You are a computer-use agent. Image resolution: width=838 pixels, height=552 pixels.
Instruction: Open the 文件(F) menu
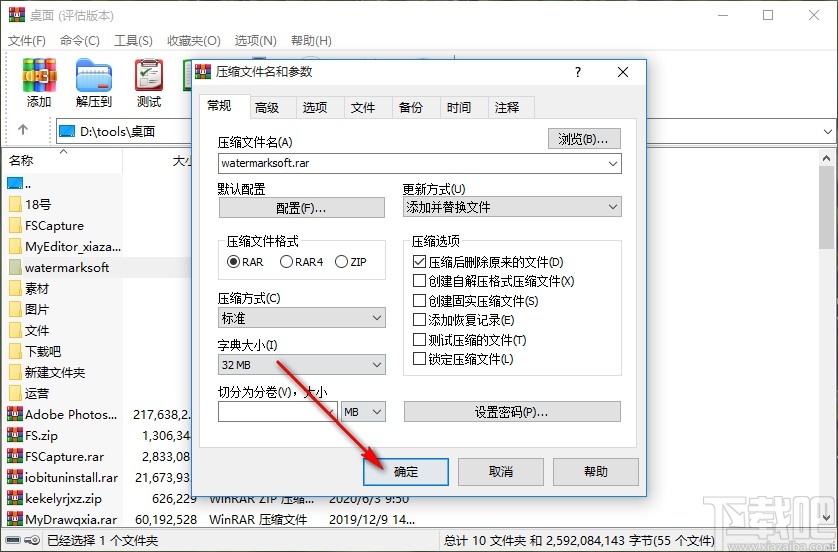pyautogui.click(x=27, y=41)
